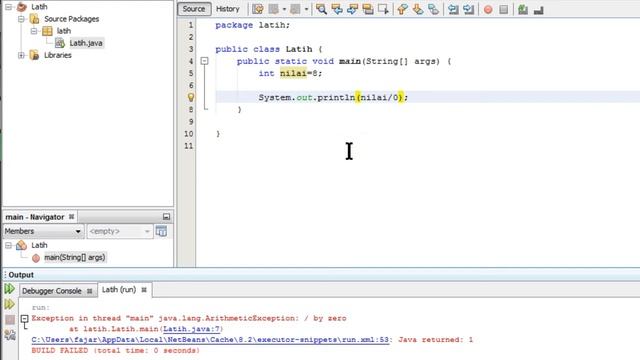Click Shift Line Right icon

[469, 9]
